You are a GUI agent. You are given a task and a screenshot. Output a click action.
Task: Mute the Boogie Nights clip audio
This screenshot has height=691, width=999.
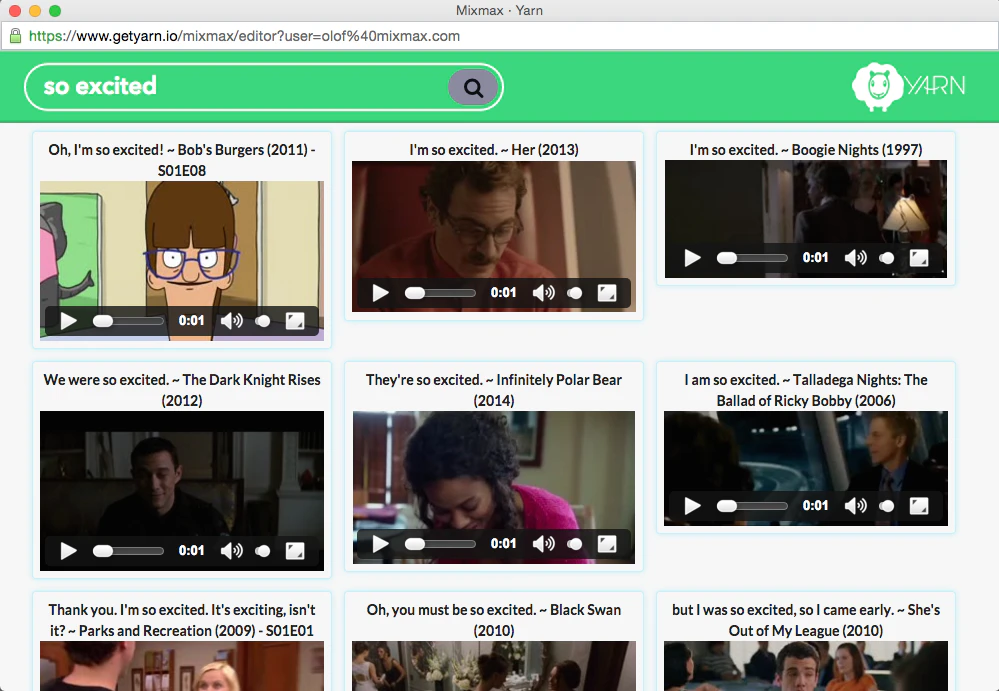pos(856,258)
